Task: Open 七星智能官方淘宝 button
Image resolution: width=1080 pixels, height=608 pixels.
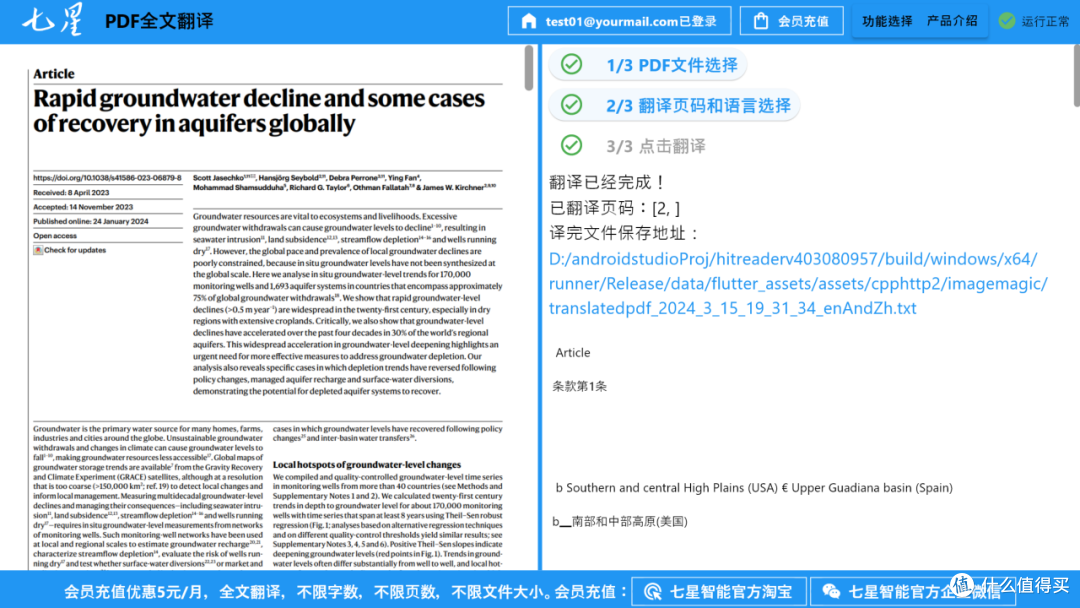Action: pos(719,591)
